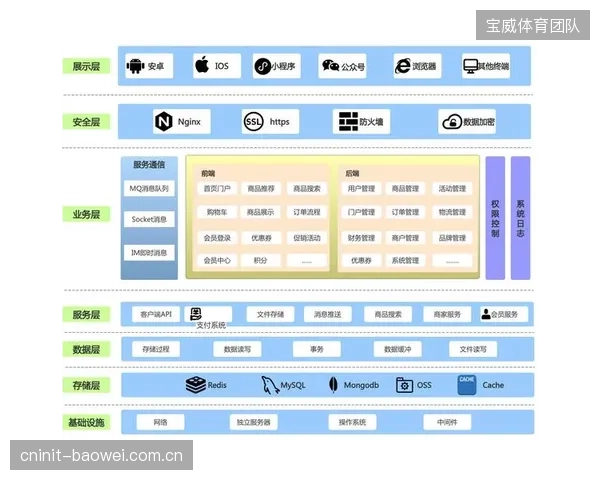Select the 会员登录 box
This screenshot has height=480, width=600.
coord(217,238)
